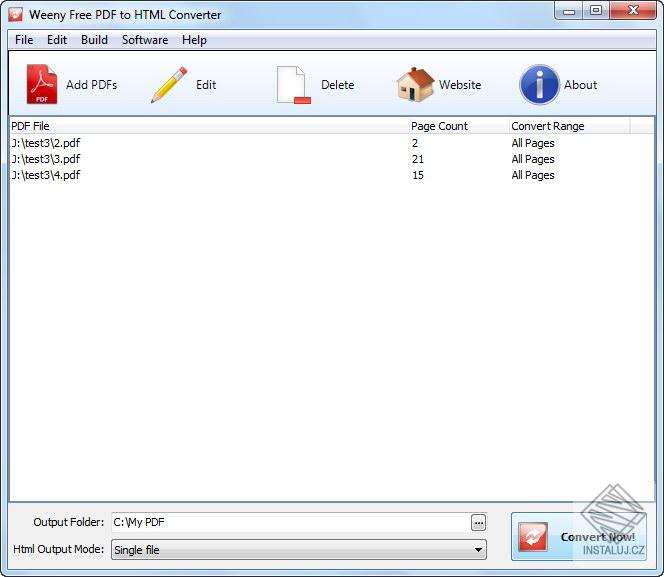The height and width of the screenshot is (577, 664).
Task: Browse output folder with the ellipsis button
Action: click(x=479, y=523)
